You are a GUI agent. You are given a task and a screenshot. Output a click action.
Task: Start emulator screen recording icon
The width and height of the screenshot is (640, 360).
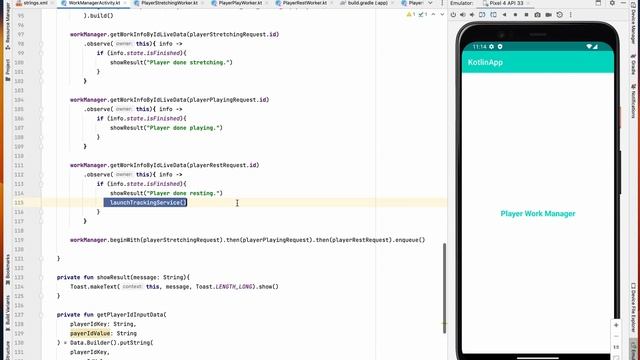coord(549,15)
